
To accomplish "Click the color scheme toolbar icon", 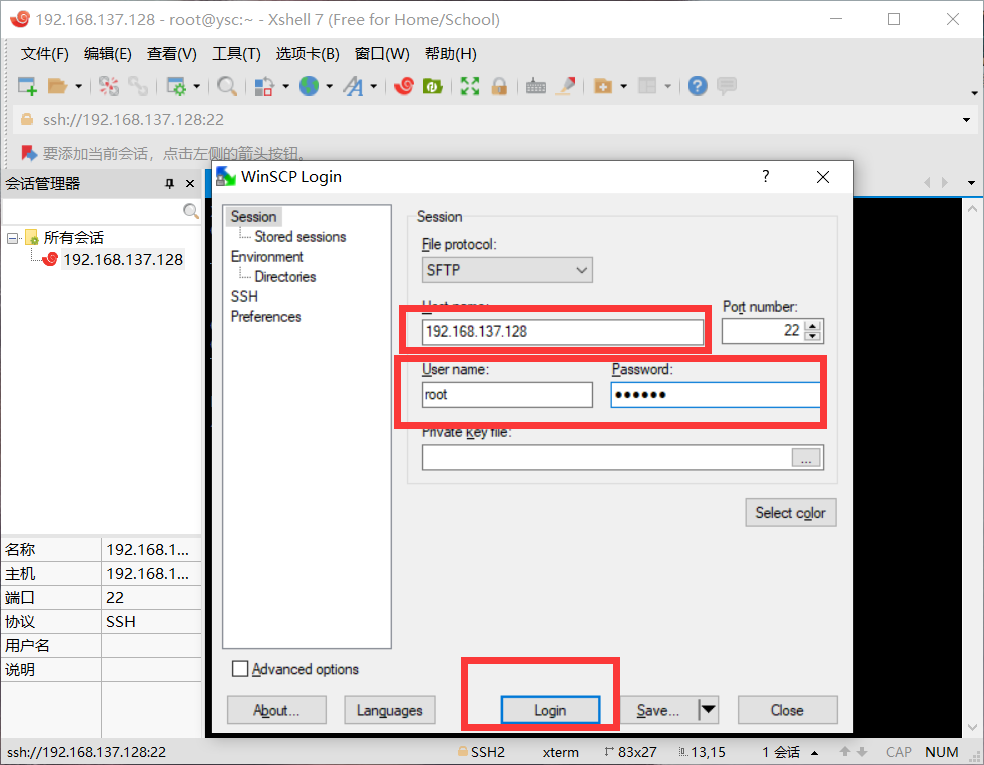I will point(264,86).
